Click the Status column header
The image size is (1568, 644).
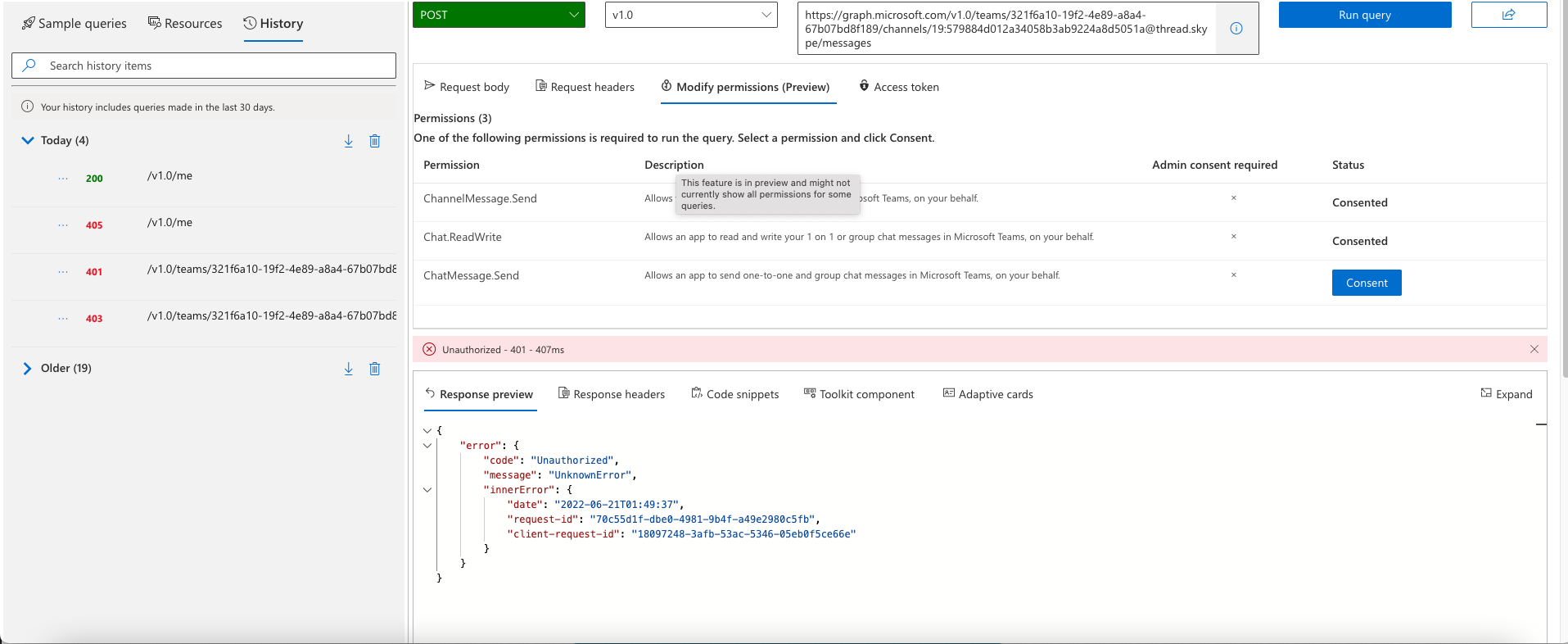1348,165
